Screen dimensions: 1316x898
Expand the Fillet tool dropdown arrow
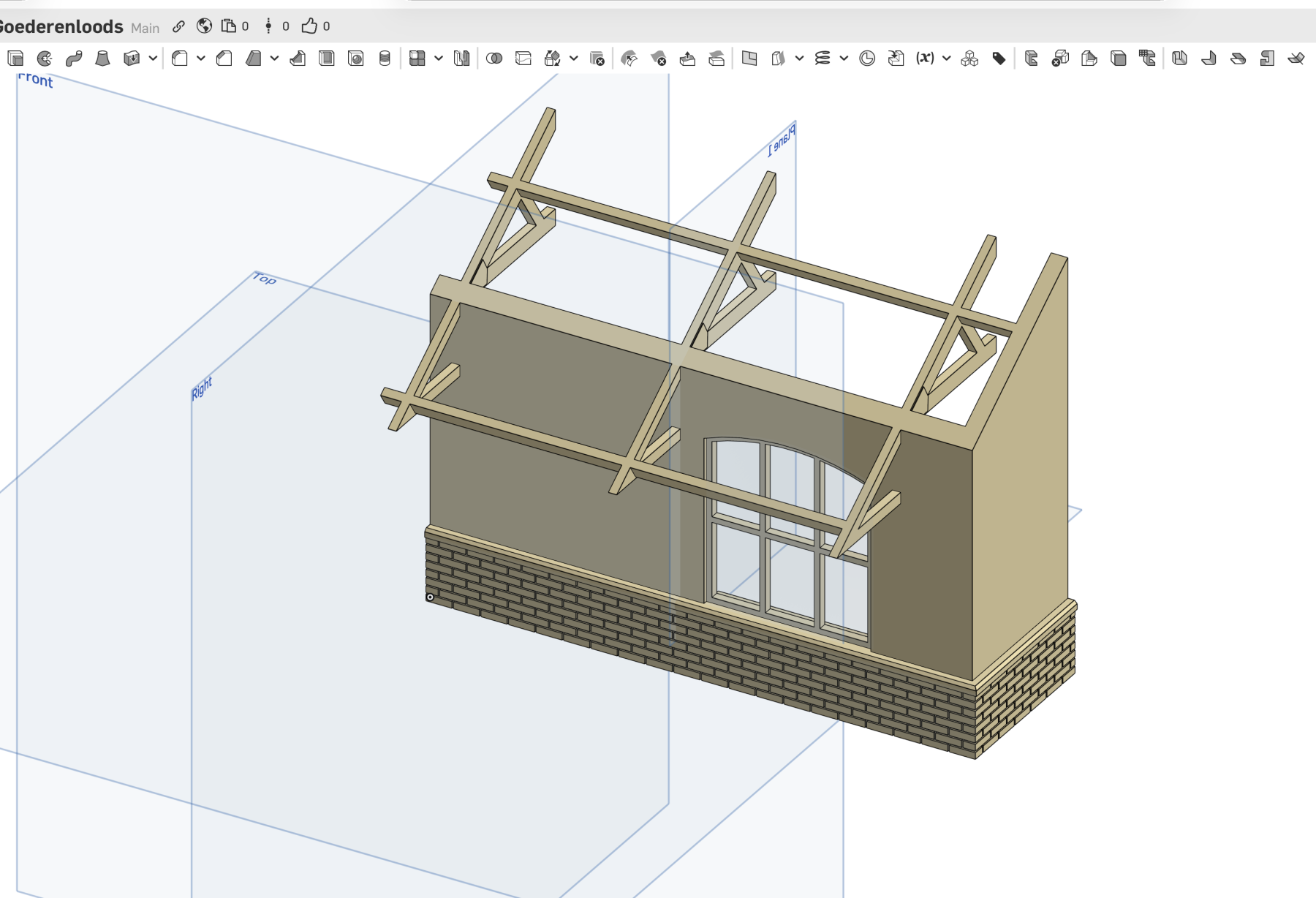click(201, 59)
